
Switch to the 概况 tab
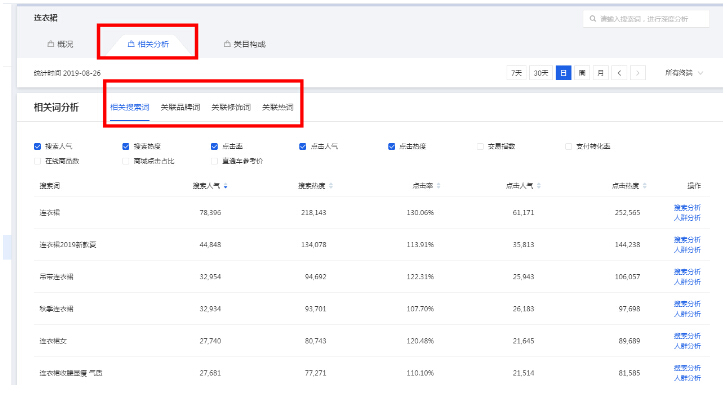tap(61, 45)
